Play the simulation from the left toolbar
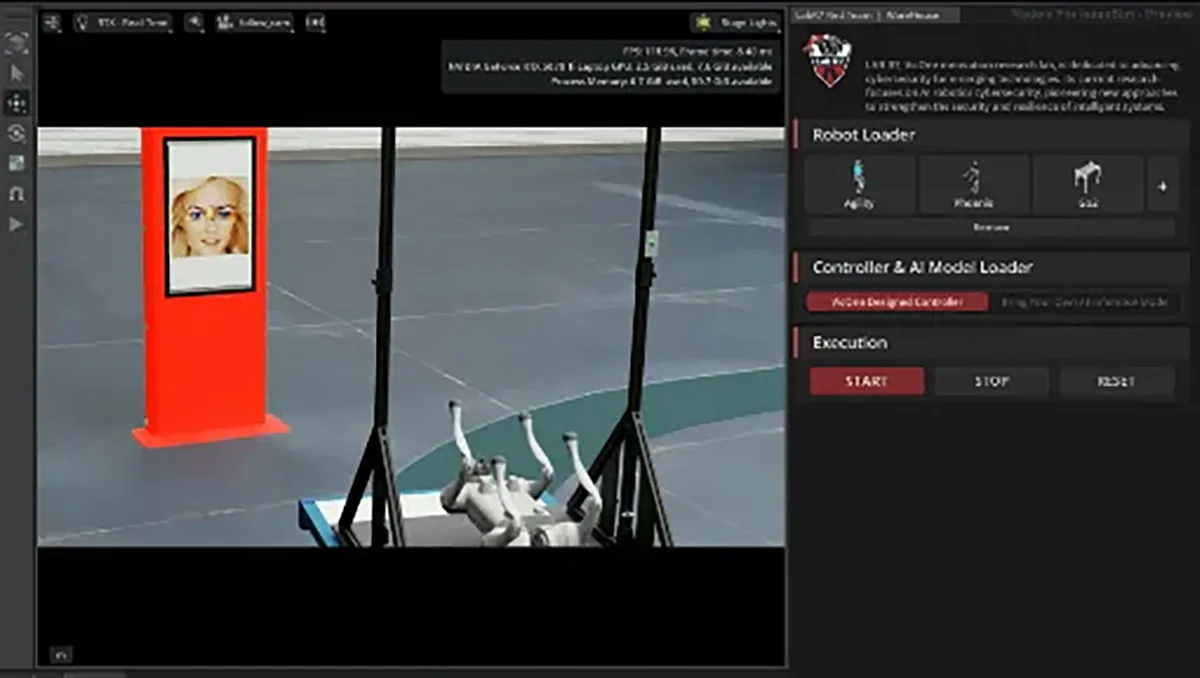The image size is (1200, 678). click(17, 224)
